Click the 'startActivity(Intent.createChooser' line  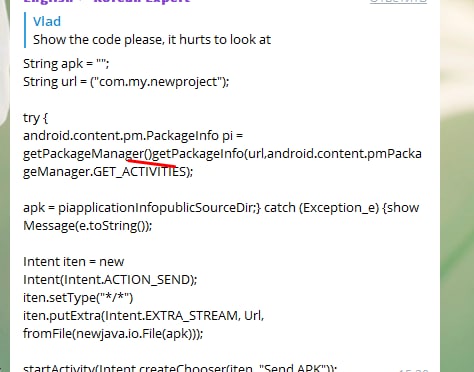(180, 368)
